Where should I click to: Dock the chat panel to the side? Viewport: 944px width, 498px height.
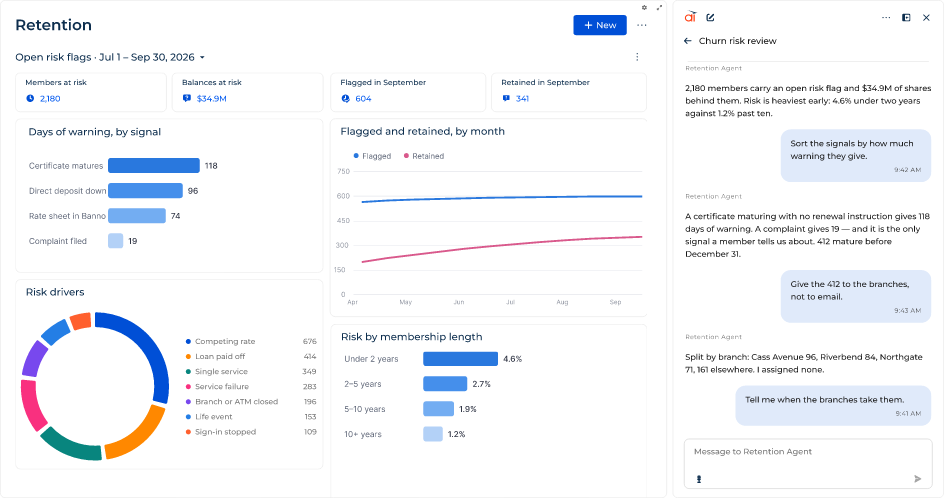pyautogui.click(x=906, y=17)
